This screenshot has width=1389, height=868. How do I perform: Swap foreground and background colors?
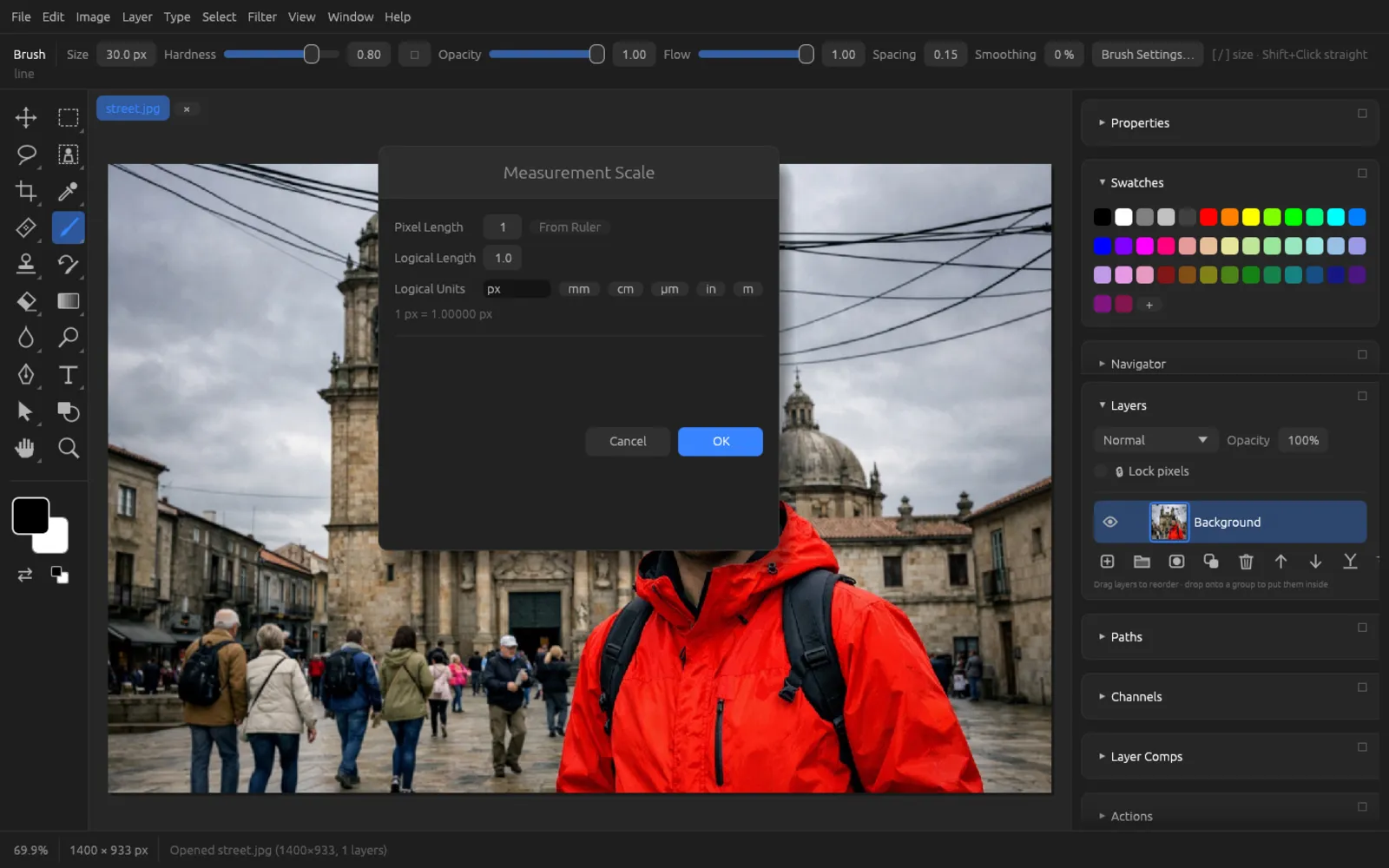[x=25, y=575]
